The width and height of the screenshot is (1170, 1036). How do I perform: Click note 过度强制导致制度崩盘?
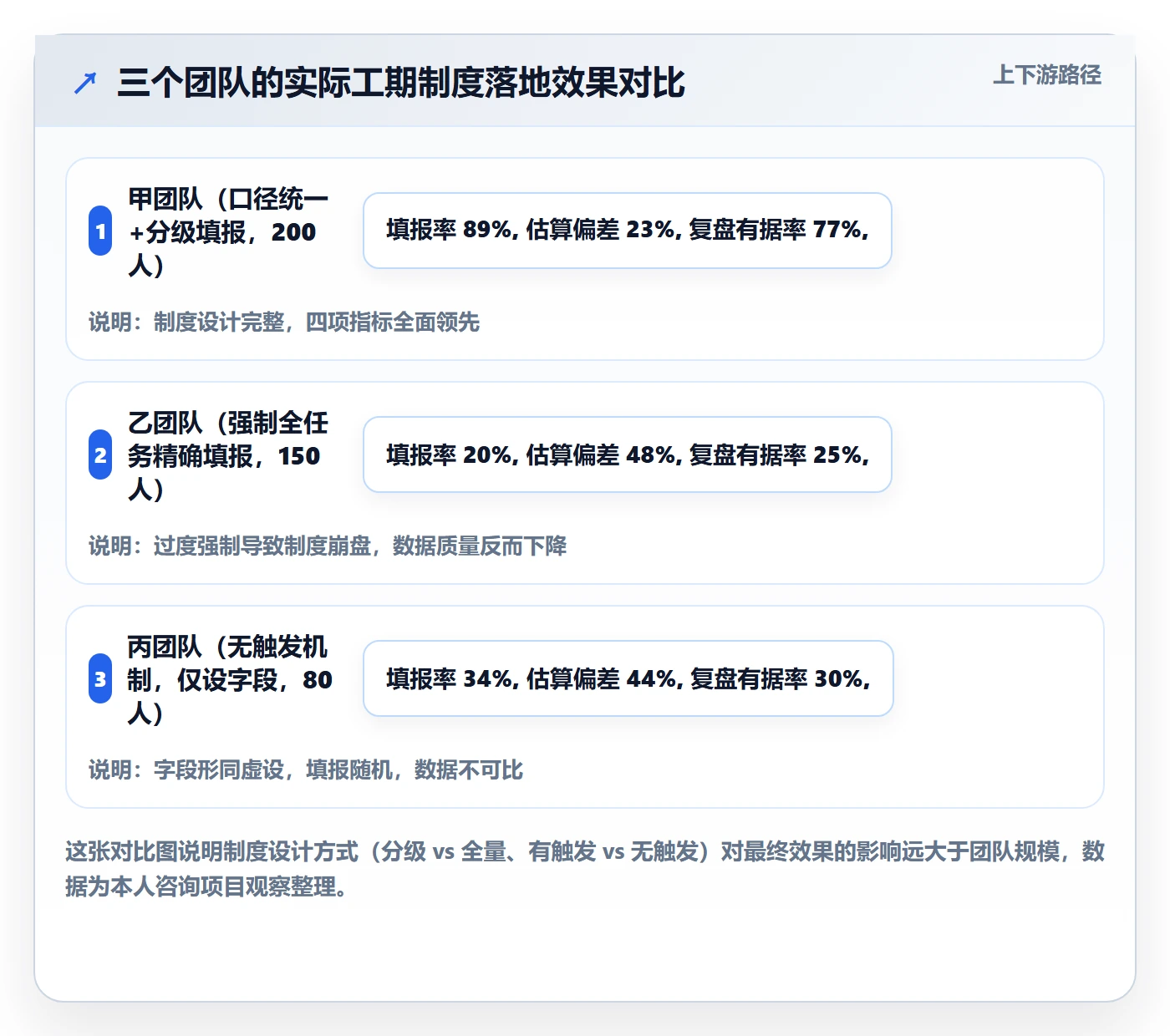pos(328,546)
